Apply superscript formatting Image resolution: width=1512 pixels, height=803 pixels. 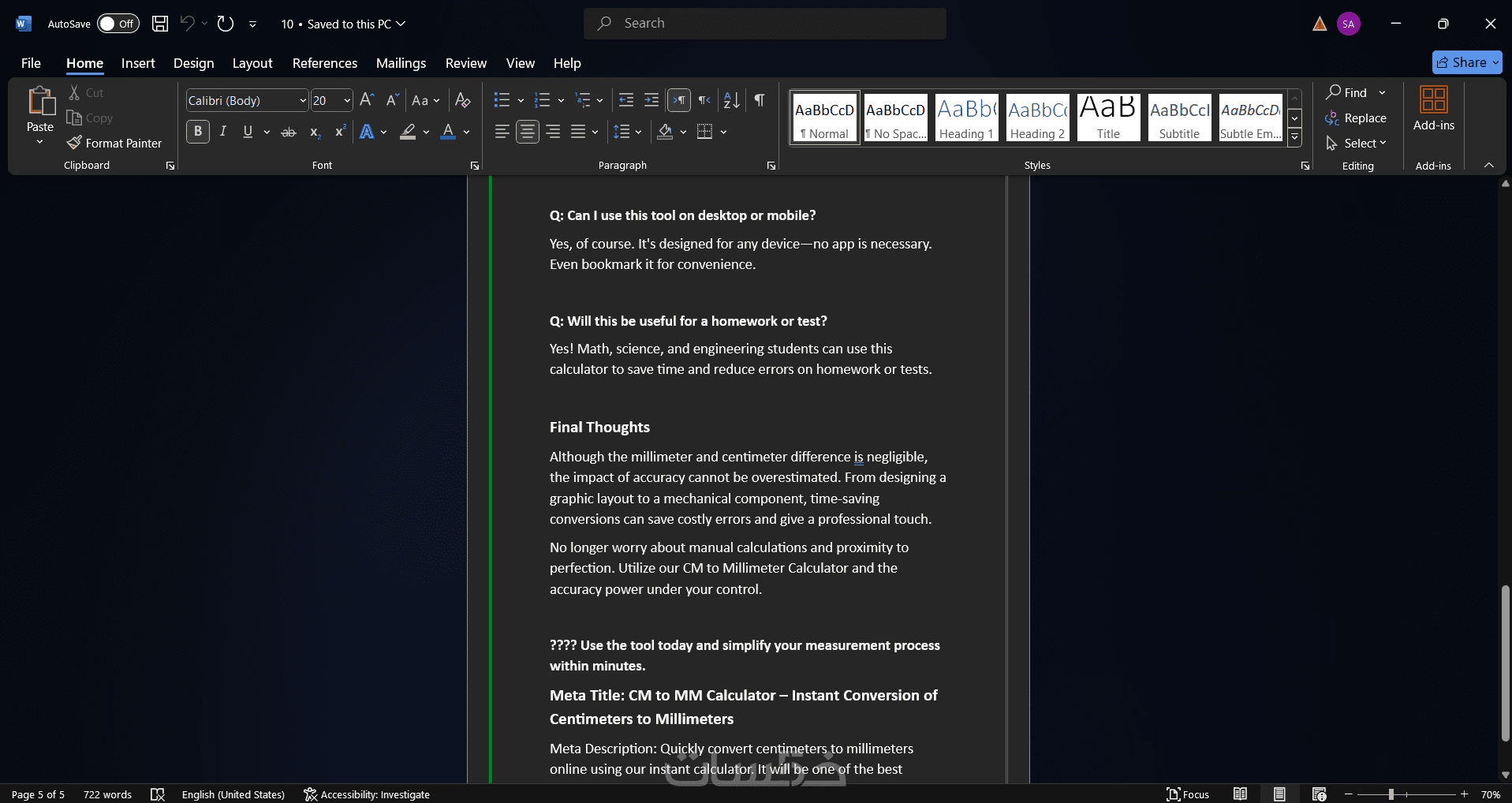click(x=340, y=132)
